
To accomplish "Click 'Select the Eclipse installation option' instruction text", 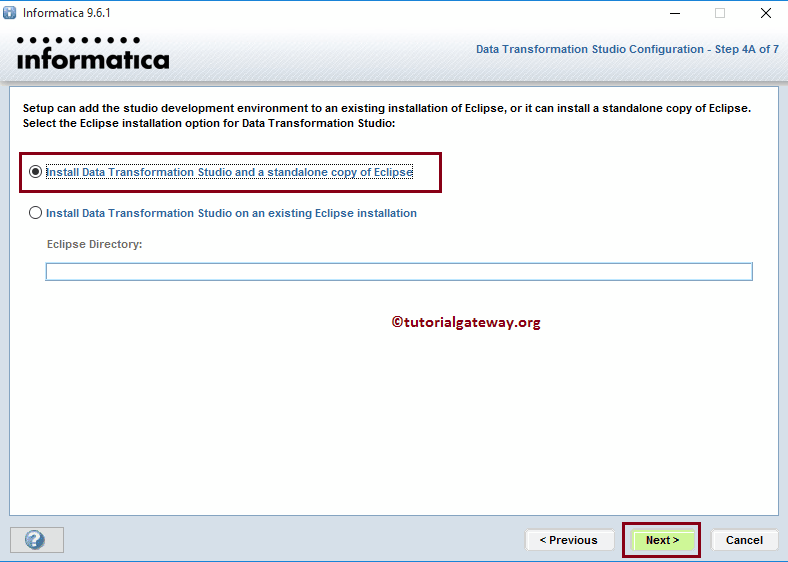I will pyautogui.click(x=209, y=123).
